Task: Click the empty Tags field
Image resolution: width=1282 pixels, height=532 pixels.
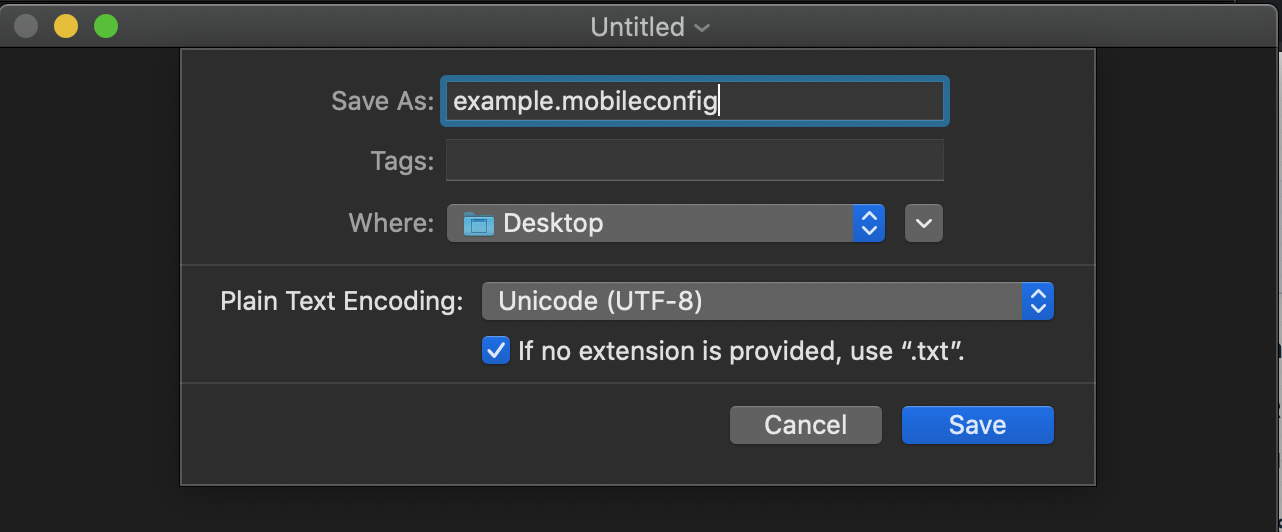Action: pos(695,161)
